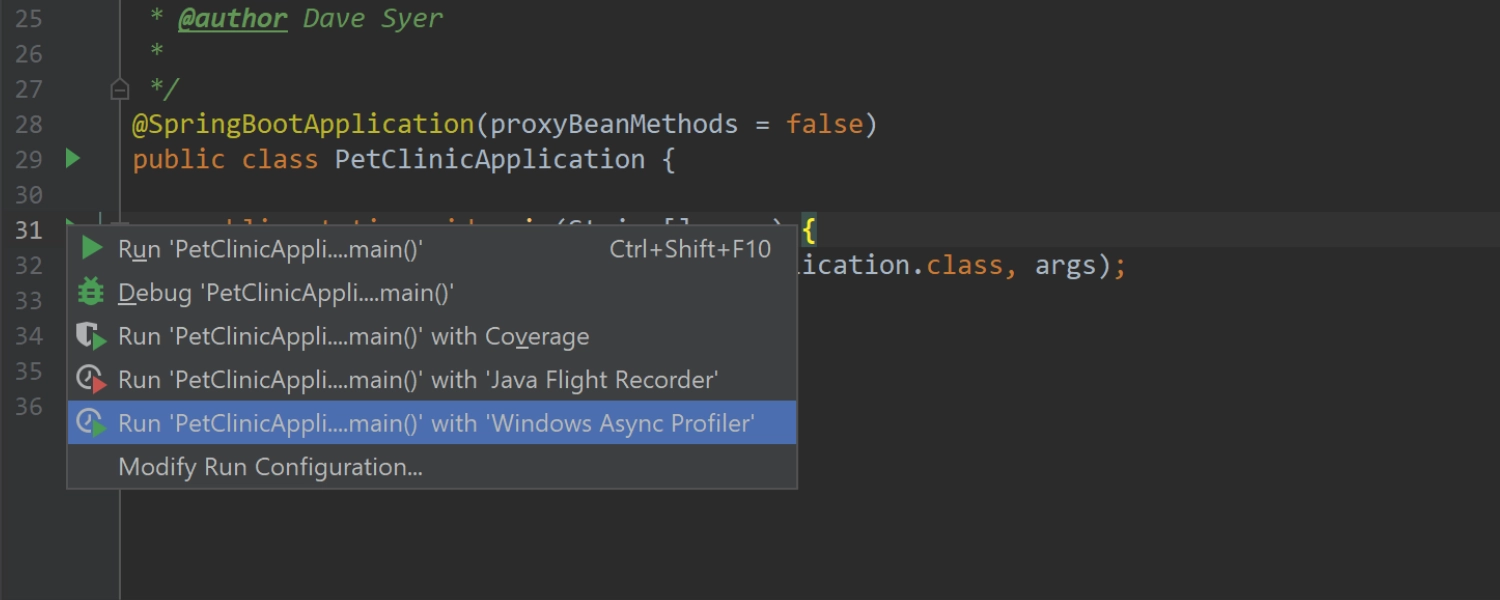This screenshot has height=600, width=1500.
Task: Click the 'public' keyword on line 29
Action: click(179, 159)
